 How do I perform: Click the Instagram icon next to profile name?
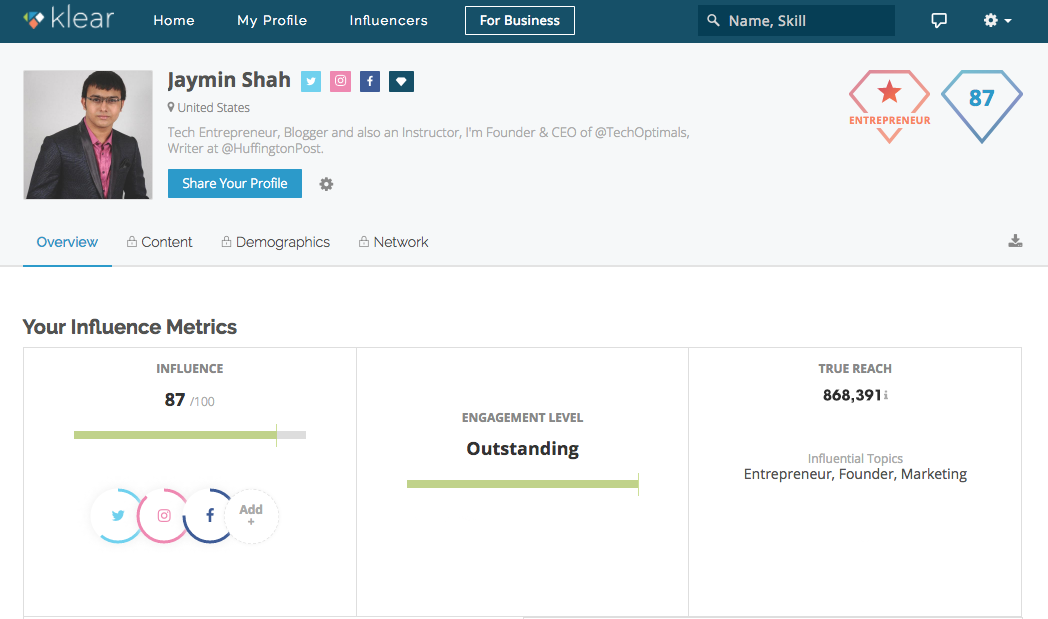click(x=341, y=82)
